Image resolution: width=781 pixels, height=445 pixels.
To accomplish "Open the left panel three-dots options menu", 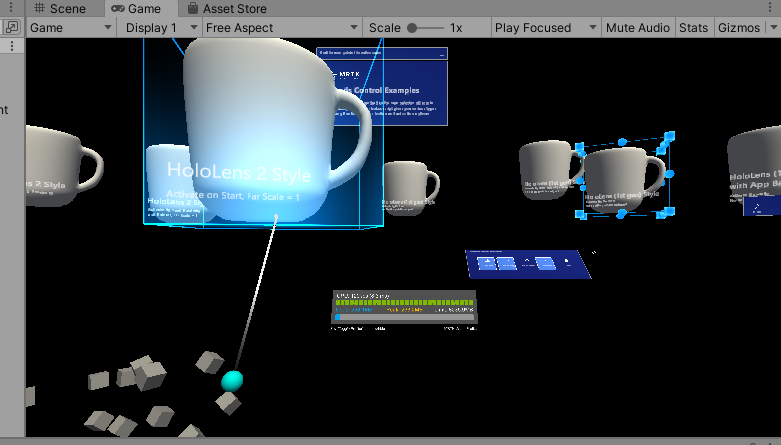I will click(x=11, y=7).
